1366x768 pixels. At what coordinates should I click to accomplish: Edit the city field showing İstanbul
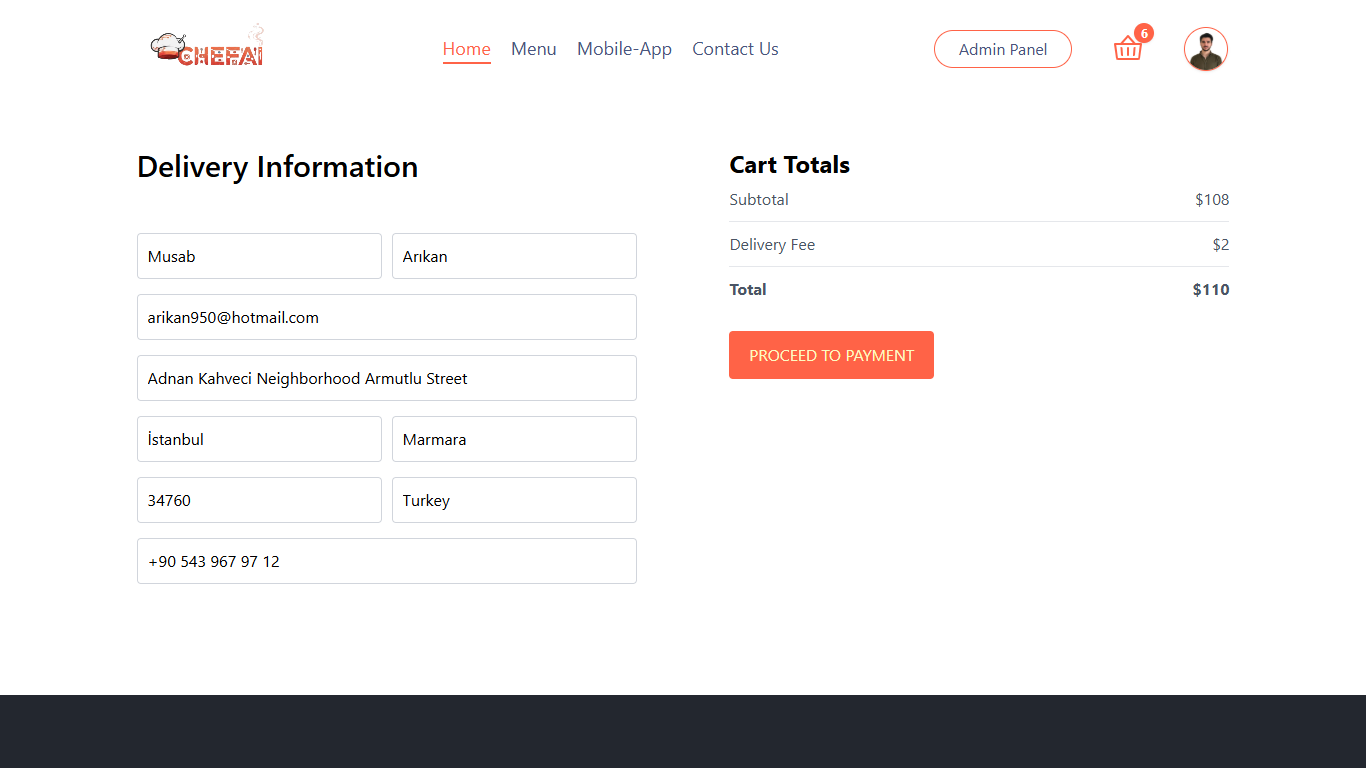[x=259, y=439]
